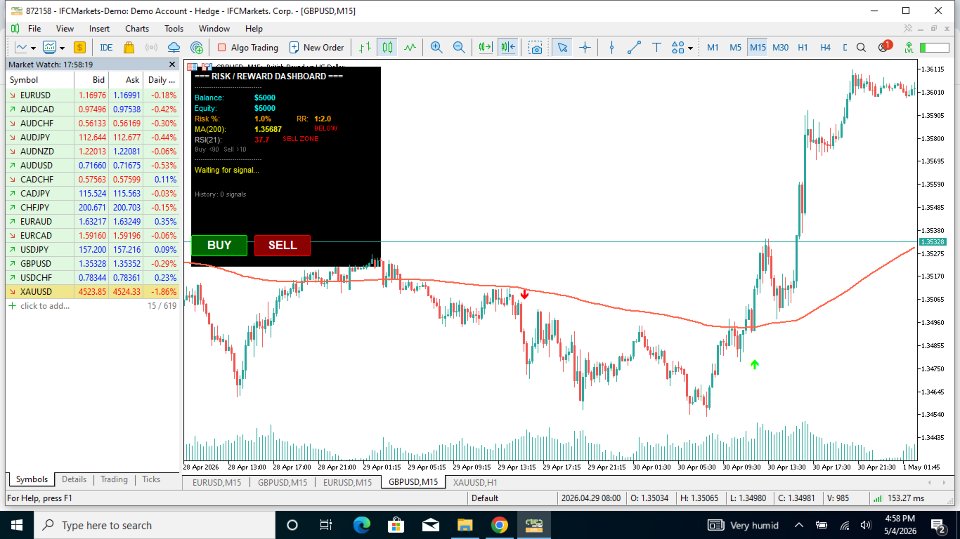
Task: Switch timeframe to M5
Action: (x=735, y=47)
